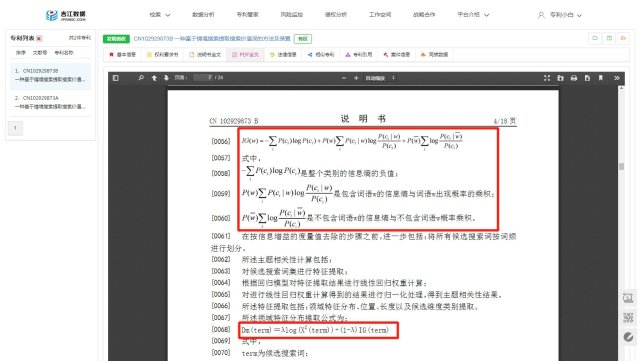Switch PDF viewer to presentation fullscreen mode
Screen dimensions: 641x361
tap(547, 78)
